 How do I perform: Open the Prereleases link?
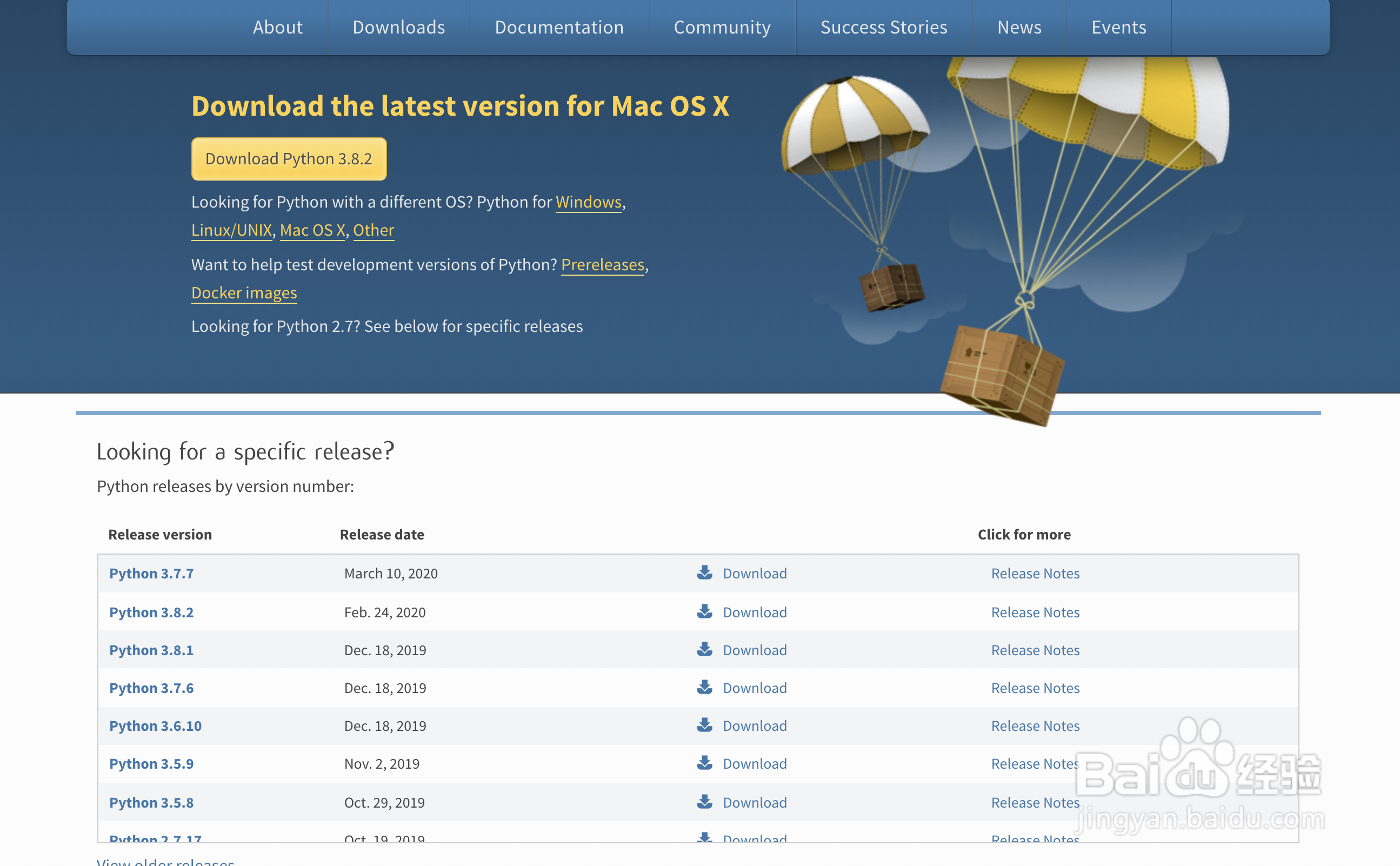(602, 265)
